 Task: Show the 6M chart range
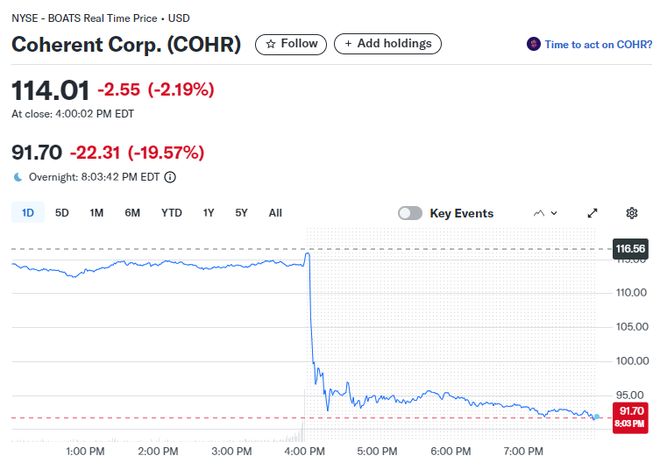pyautogui.click(x=132, y=213)
